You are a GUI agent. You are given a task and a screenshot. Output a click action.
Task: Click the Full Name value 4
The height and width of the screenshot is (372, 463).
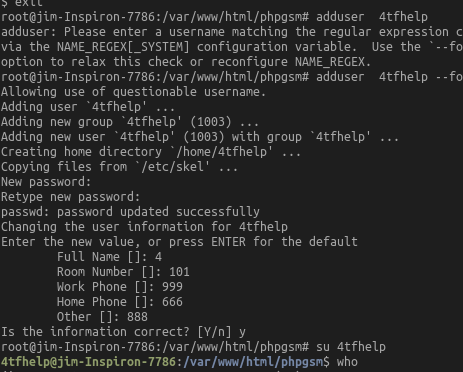tap(158, 257)
